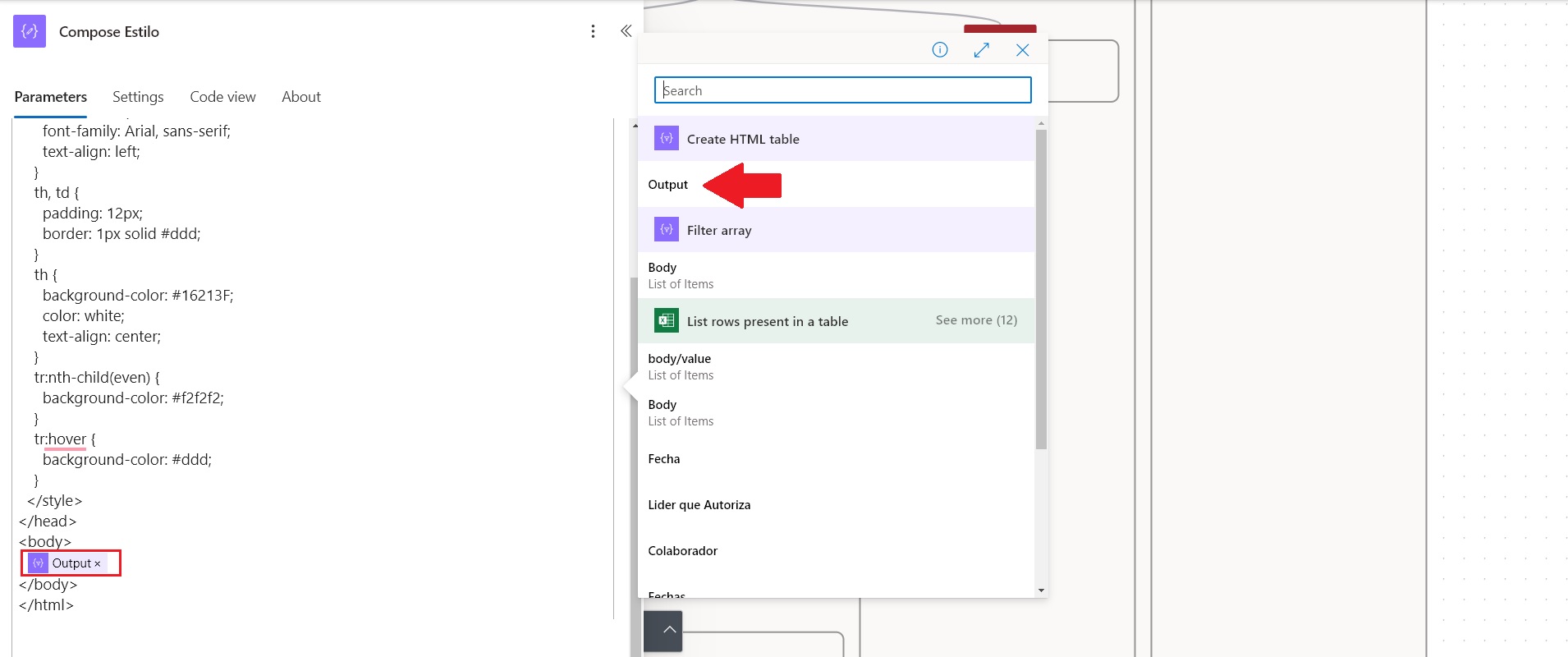Screen dimensions: 1568x657
Task: Expand the dynamic content popup to full size
Action: [981, 50]
